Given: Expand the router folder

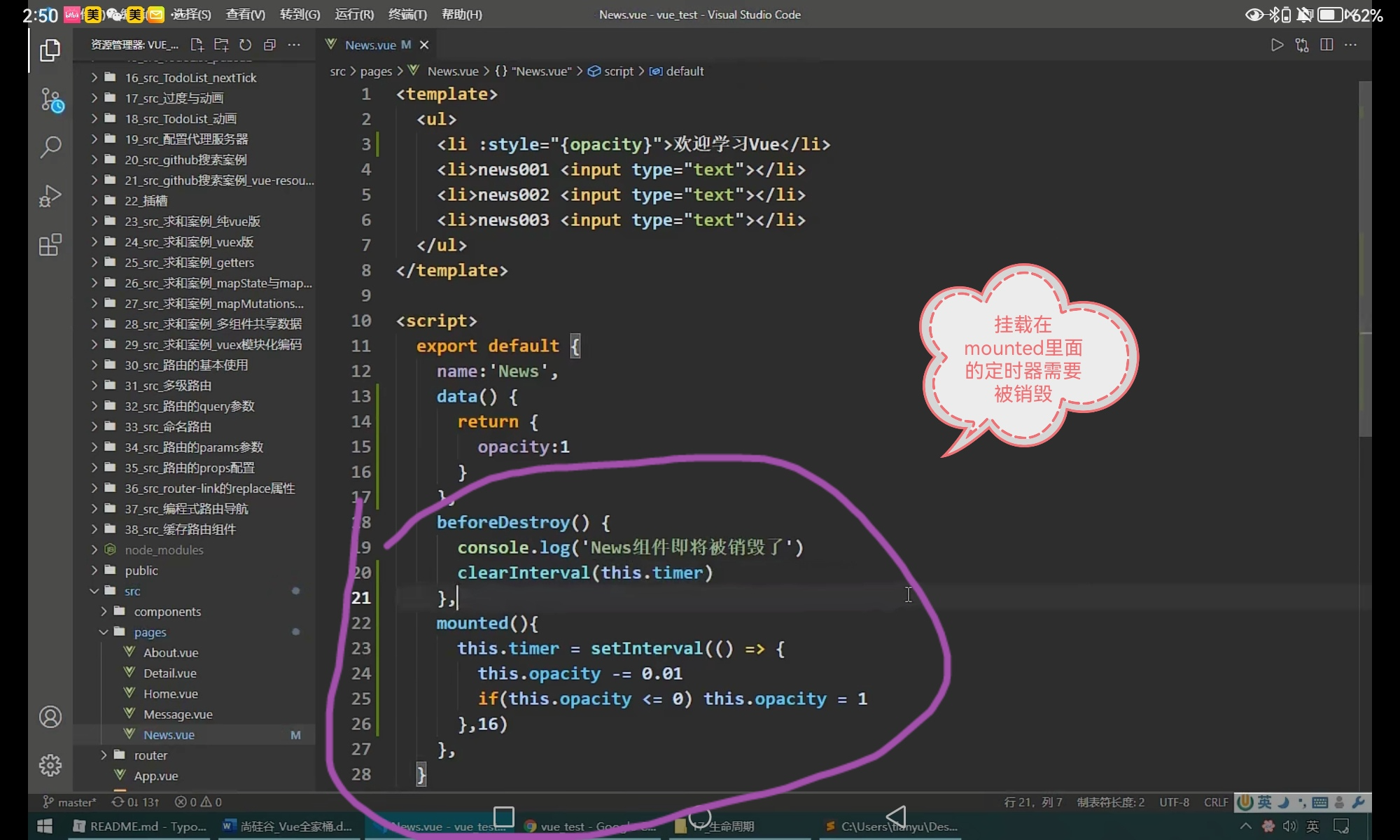Looking at the screenshot, I should click(x=150, y=755).
